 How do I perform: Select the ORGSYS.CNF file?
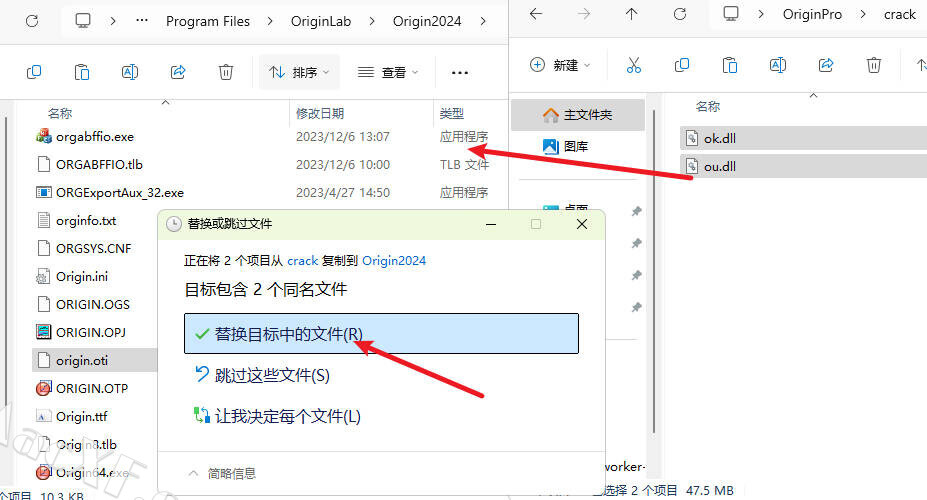coord(95,248)
